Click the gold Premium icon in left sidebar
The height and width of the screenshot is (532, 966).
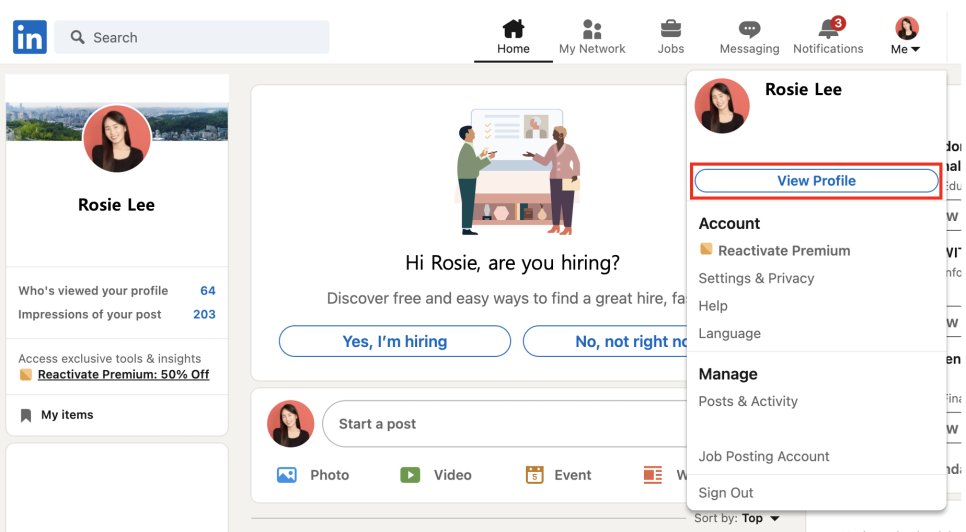(26, 374)
